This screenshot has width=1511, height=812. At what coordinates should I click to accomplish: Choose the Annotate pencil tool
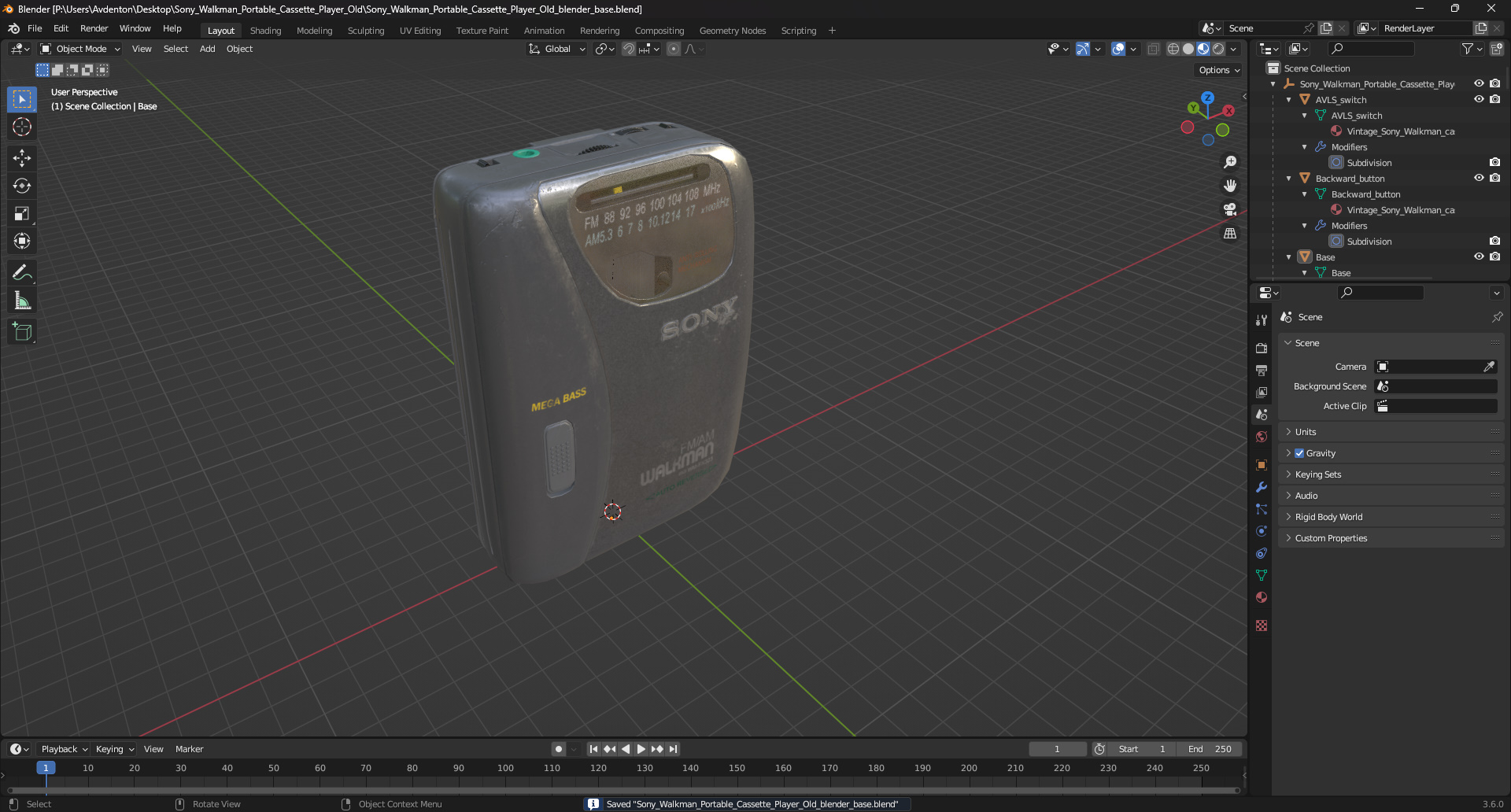click(22, 273)
